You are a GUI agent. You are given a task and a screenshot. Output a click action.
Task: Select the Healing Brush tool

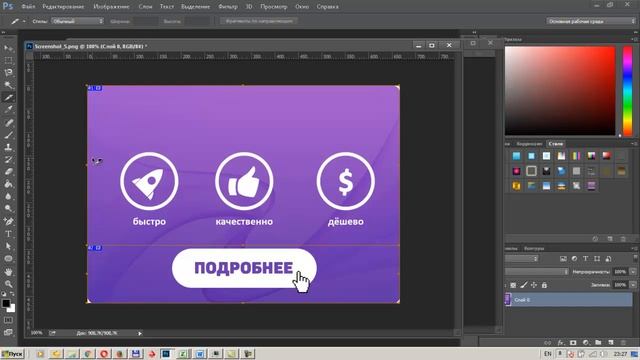(x=8, y=122)
